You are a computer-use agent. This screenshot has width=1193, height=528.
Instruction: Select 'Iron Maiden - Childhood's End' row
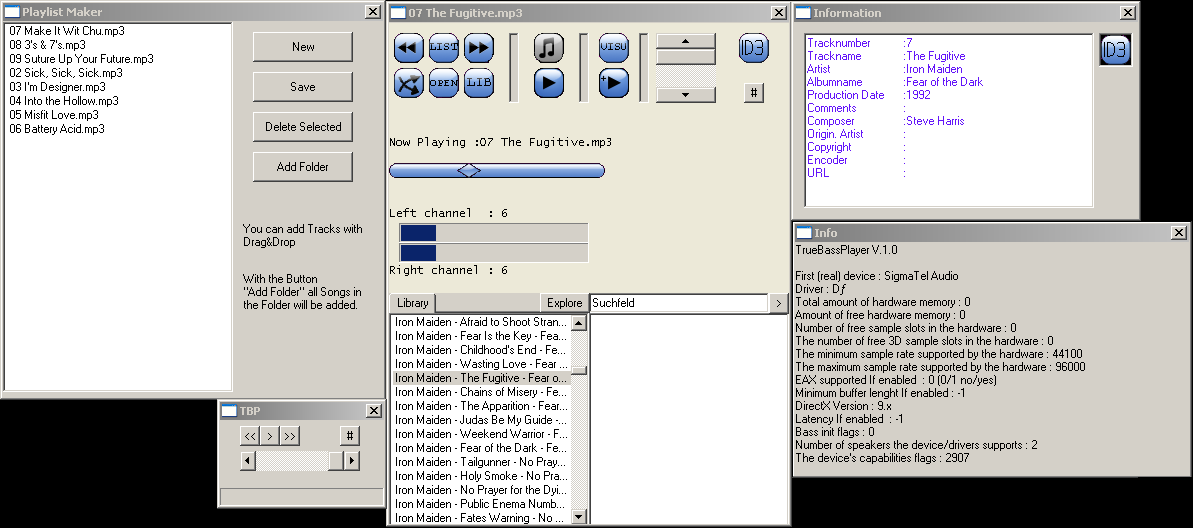pyautogui.click(x=481, y=350)
